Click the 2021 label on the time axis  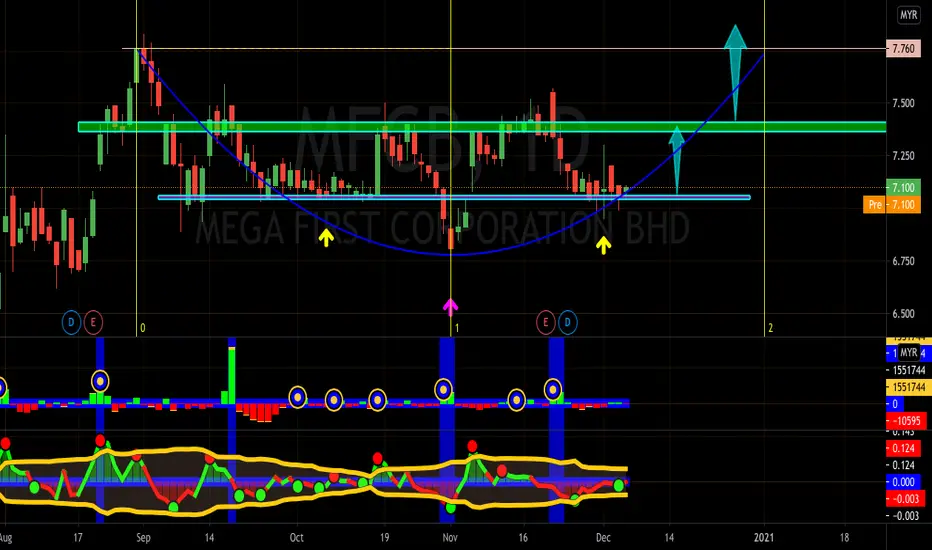click(x=764, y=538)
